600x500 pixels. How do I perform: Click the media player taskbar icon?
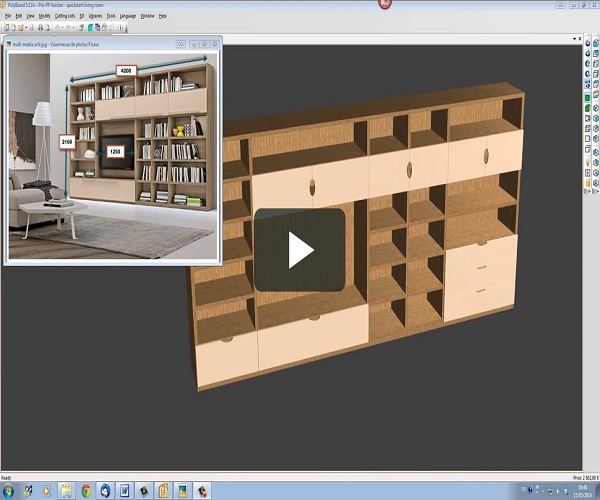[x=47, y=491]
